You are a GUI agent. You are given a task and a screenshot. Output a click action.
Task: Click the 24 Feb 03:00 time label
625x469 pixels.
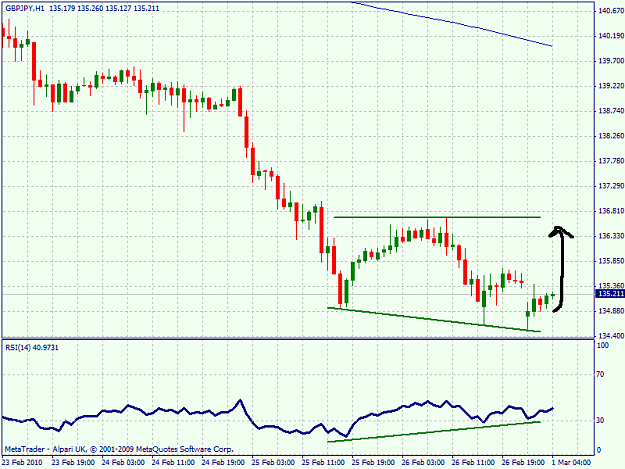(123, 462)
